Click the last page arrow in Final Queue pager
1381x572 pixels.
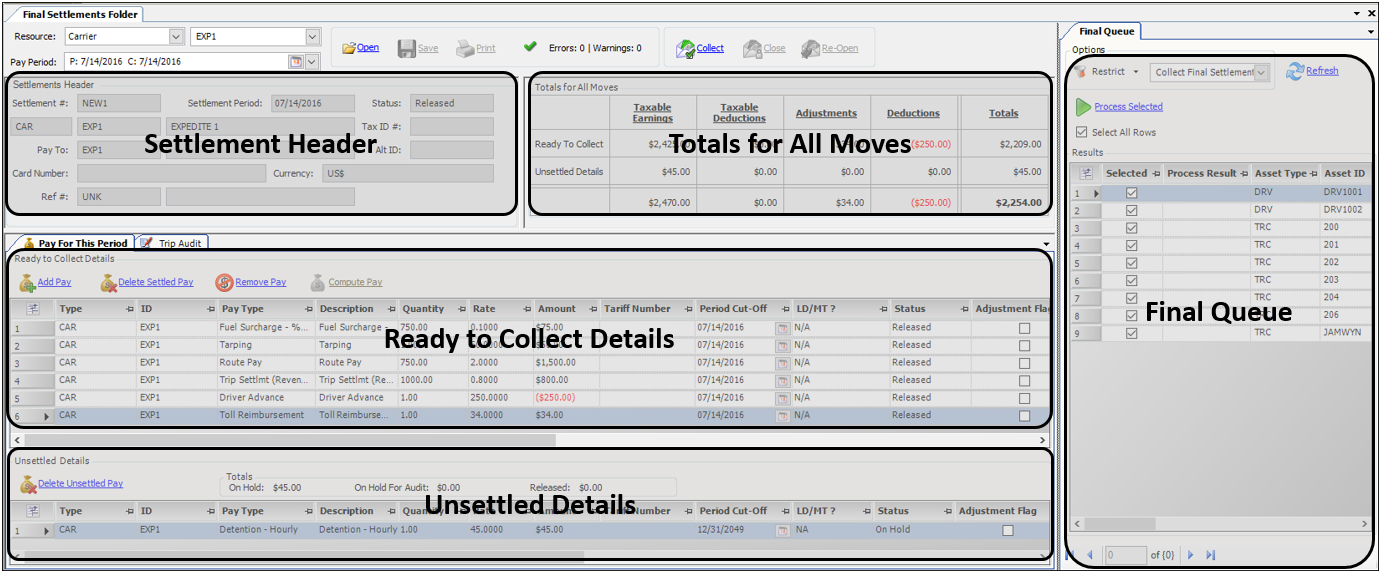1211,554
